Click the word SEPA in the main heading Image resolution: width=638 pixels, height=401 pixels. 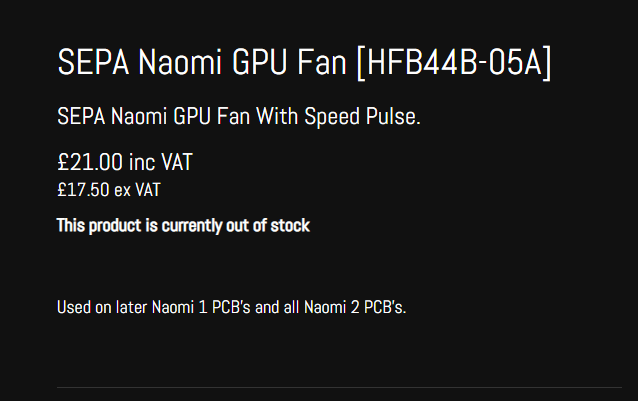93,63
